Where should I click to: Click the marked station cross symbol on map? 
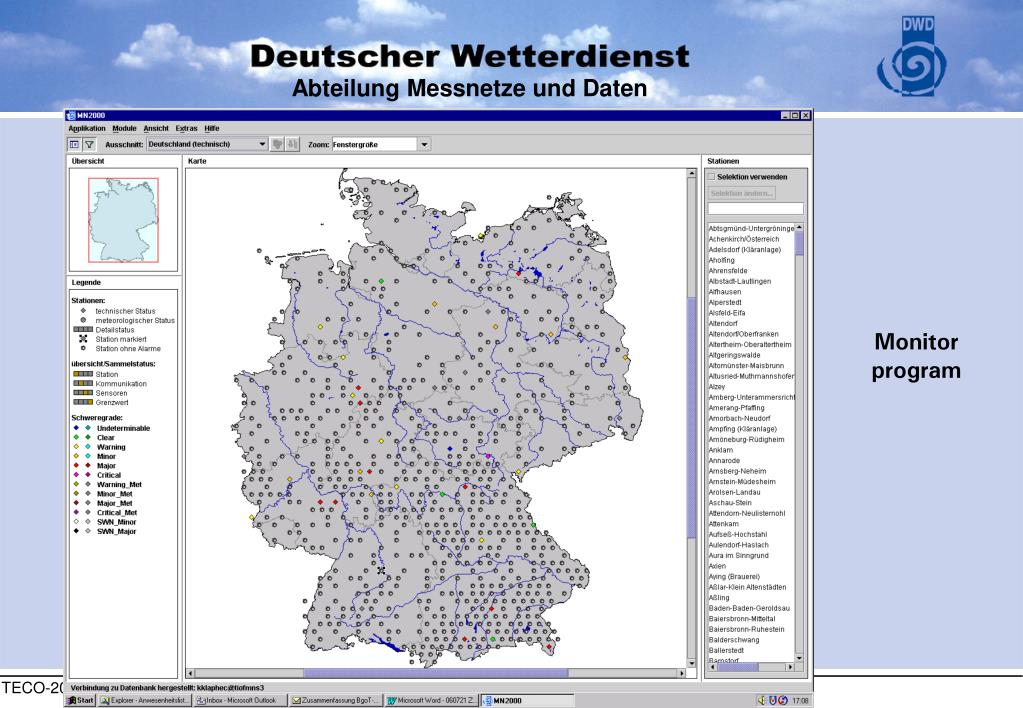381,570
